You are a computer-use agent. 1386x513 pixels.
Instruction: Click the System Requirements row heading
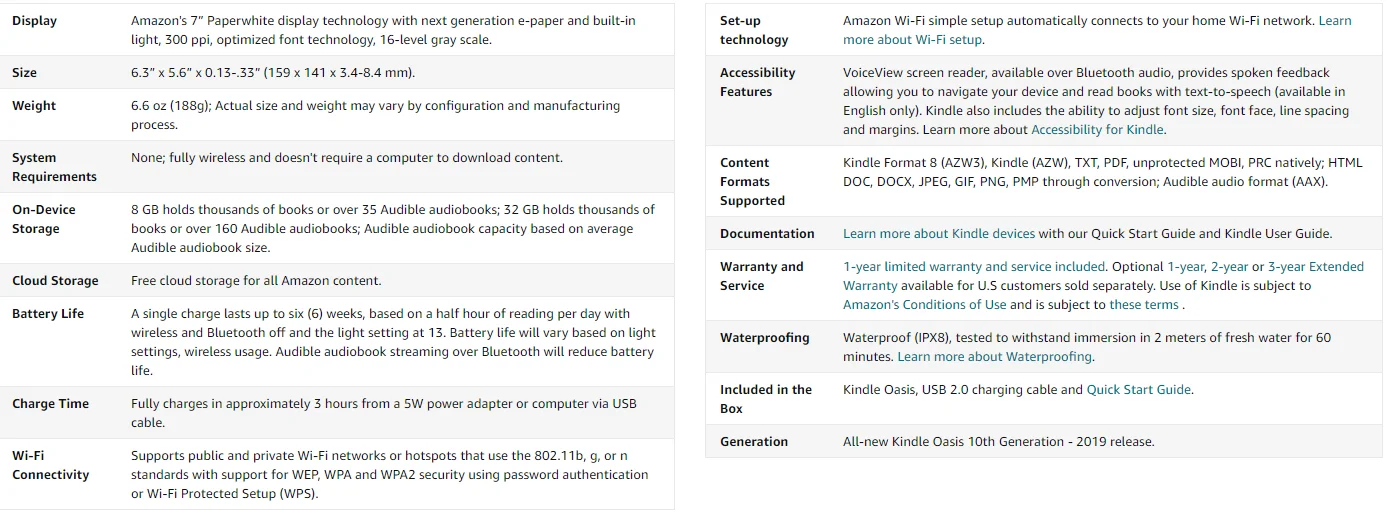[x=54, y=167]
